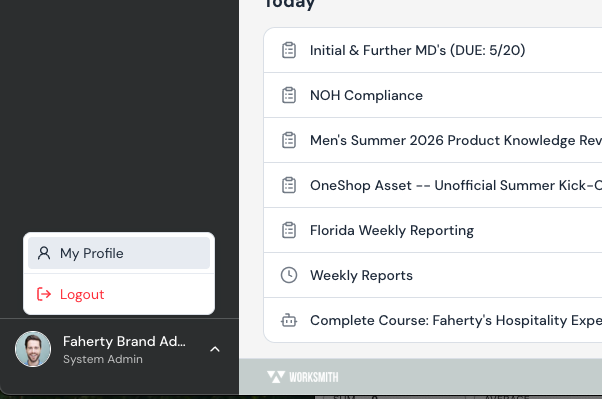Open Men's Summer 2026 Product Knowledge task
The image size is (602, 399).
tap(433, 140)
